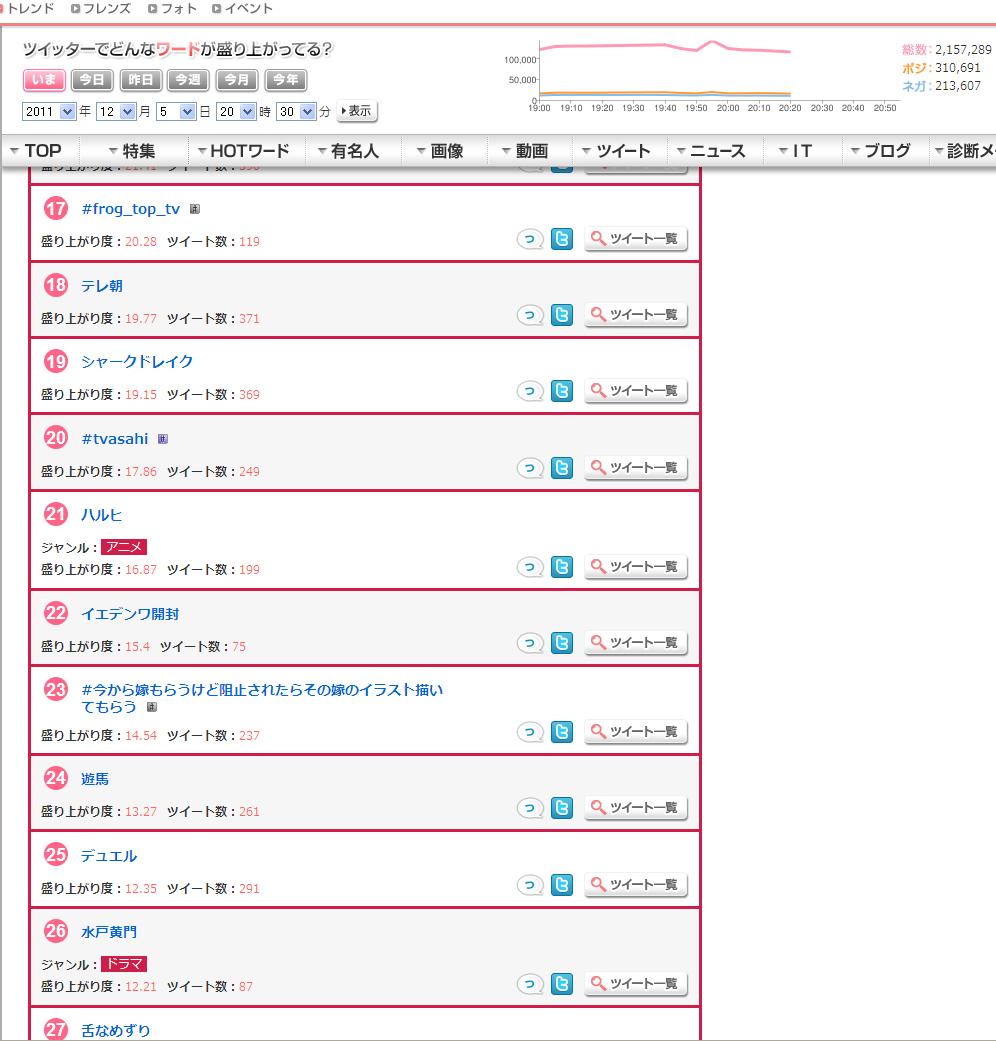Screen dimensions: 996x1041
Task: Click Twitter icon for デュエル row
Action: 562,885
